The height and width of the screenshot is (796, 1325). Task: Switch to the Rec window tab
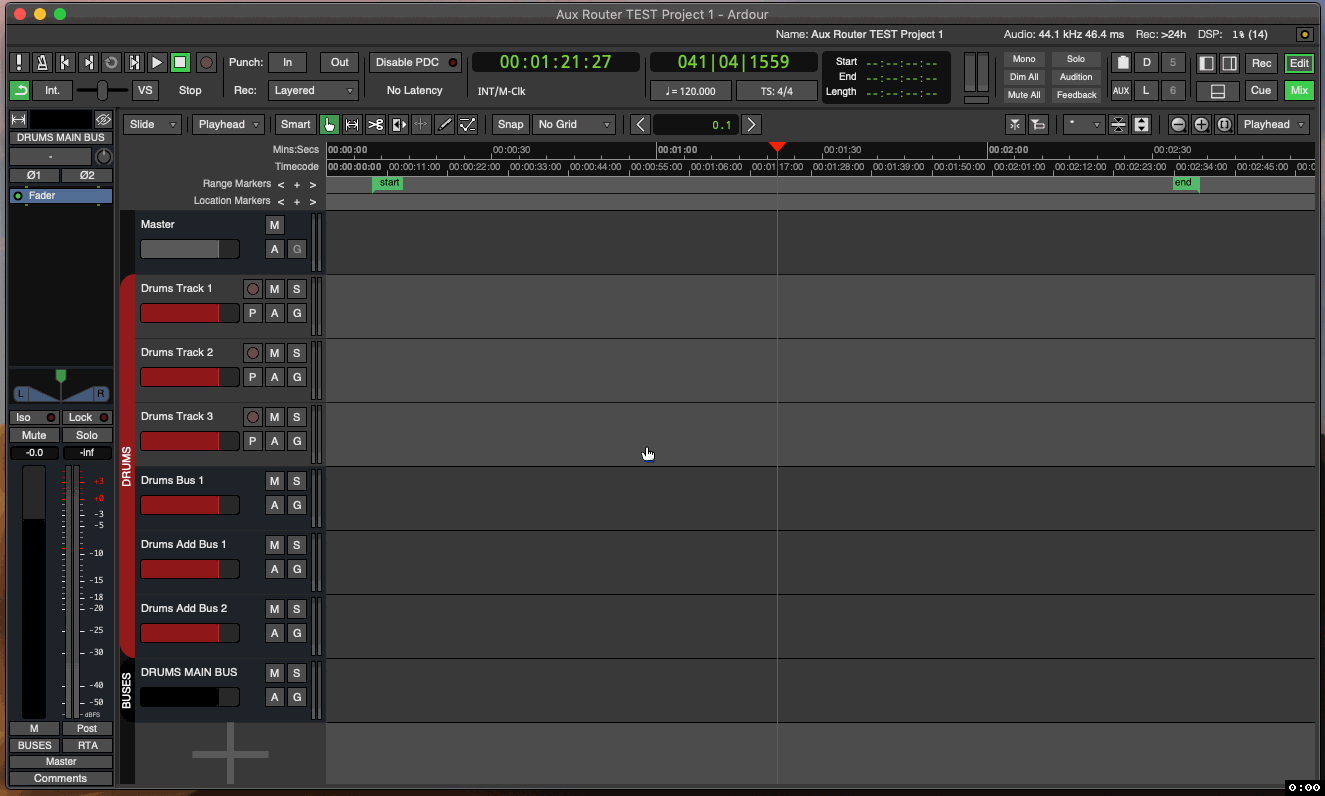[x=1261, y=63]
